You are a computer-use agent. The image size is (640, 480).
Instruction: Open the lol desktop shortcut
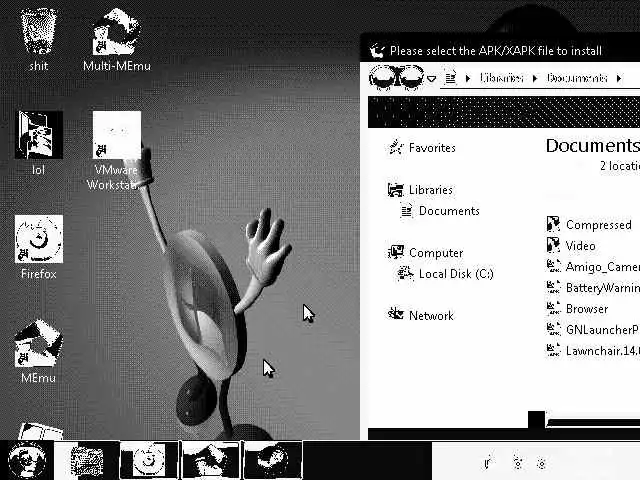39,143
